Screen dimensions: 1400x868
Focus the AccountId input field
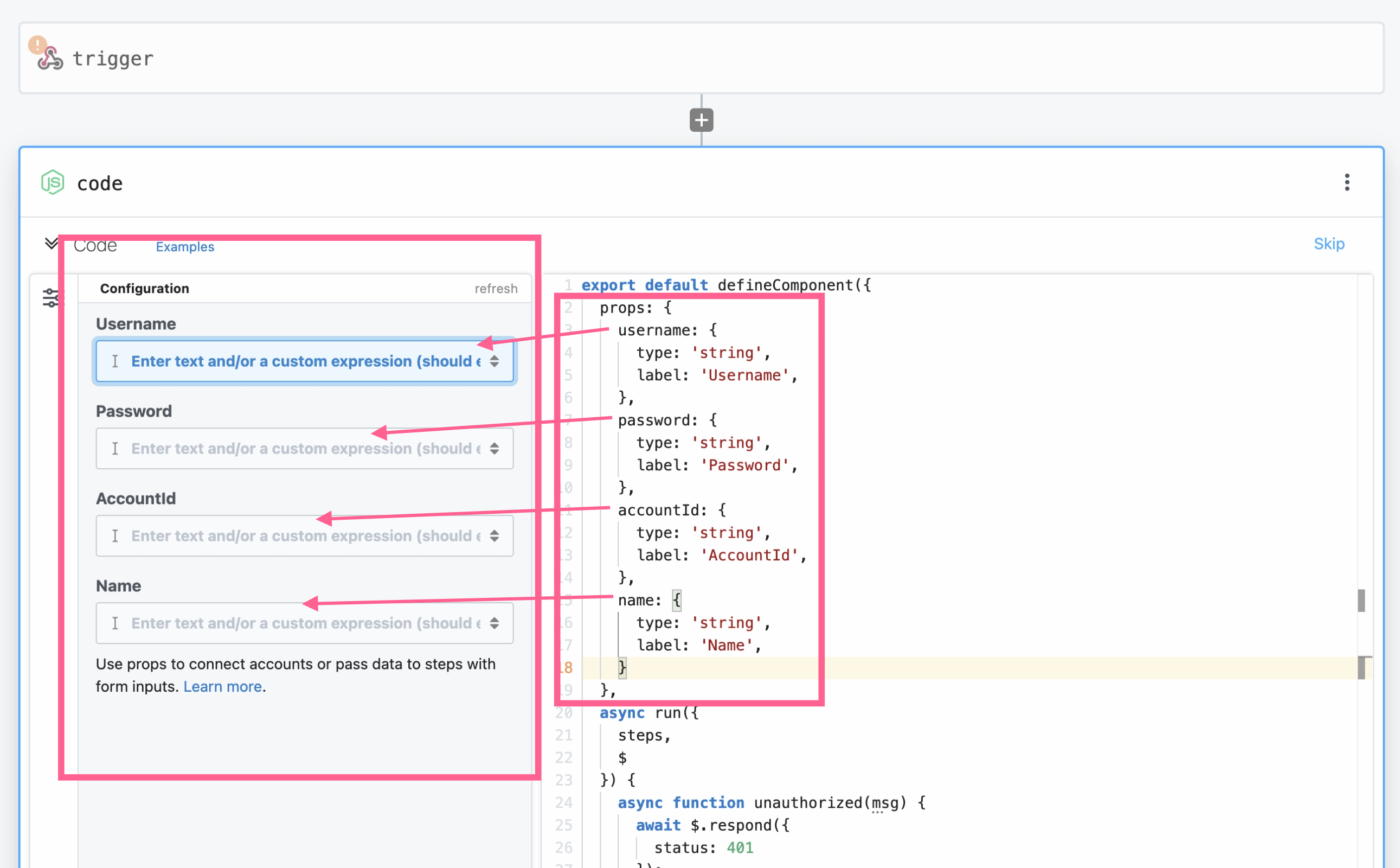[305, 535]
